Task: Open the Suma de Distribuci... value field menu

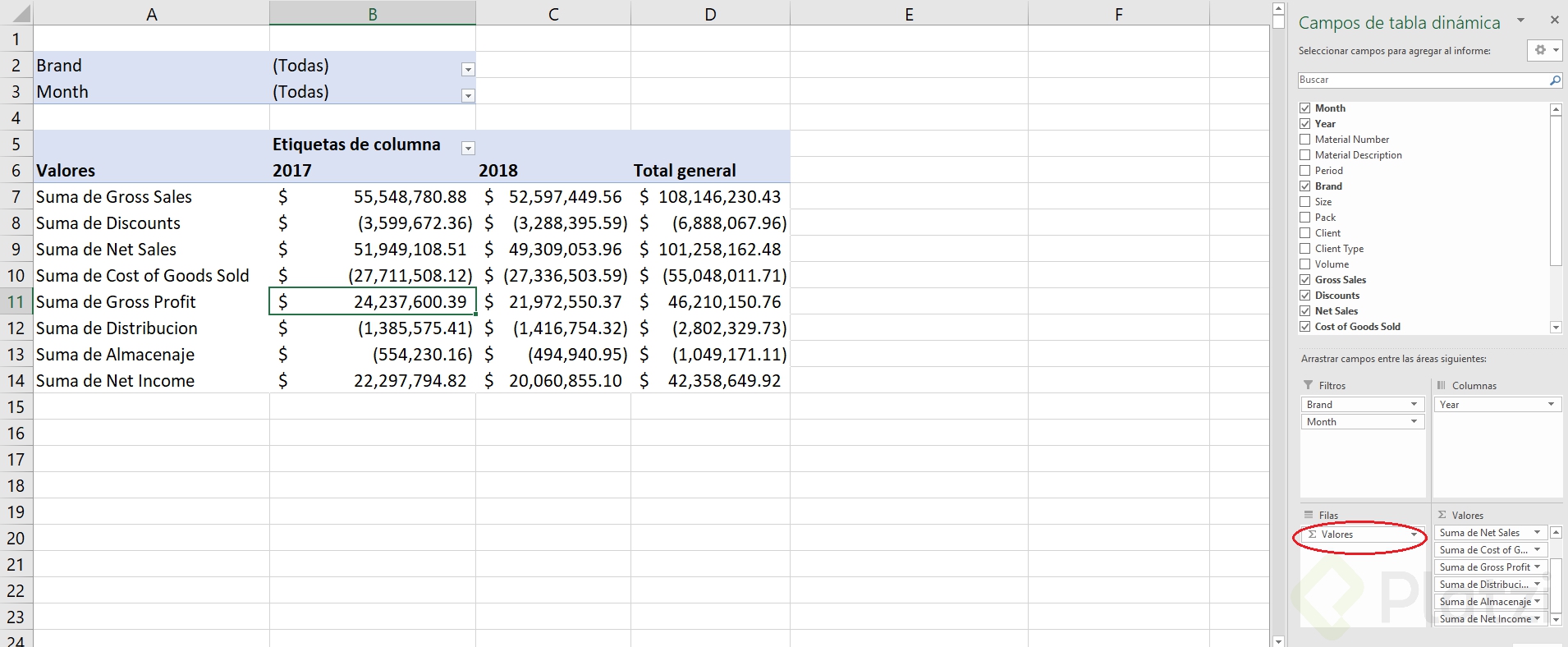Action: click(1537, 585)
